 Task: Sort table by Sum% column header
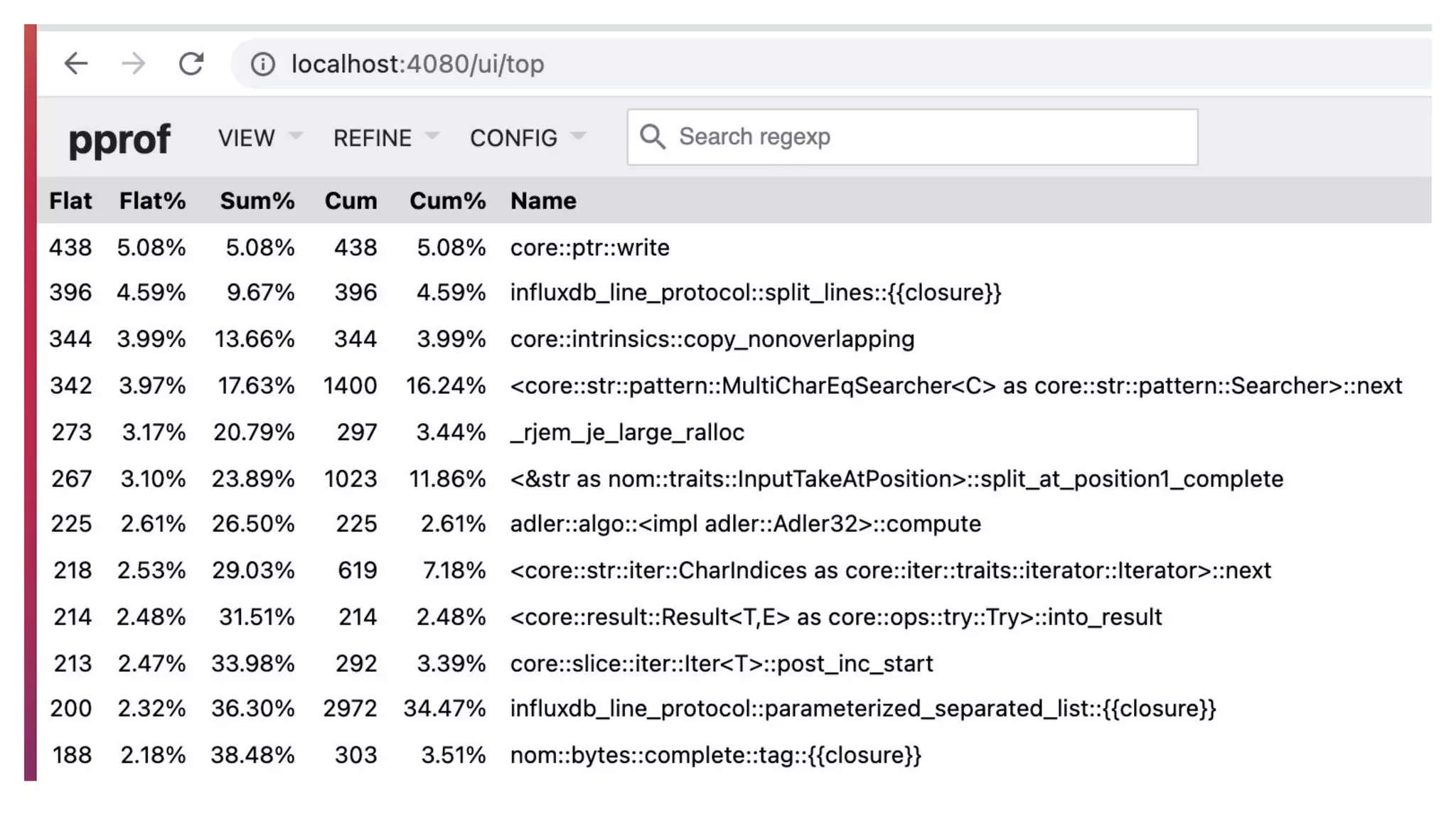(257, 201)
